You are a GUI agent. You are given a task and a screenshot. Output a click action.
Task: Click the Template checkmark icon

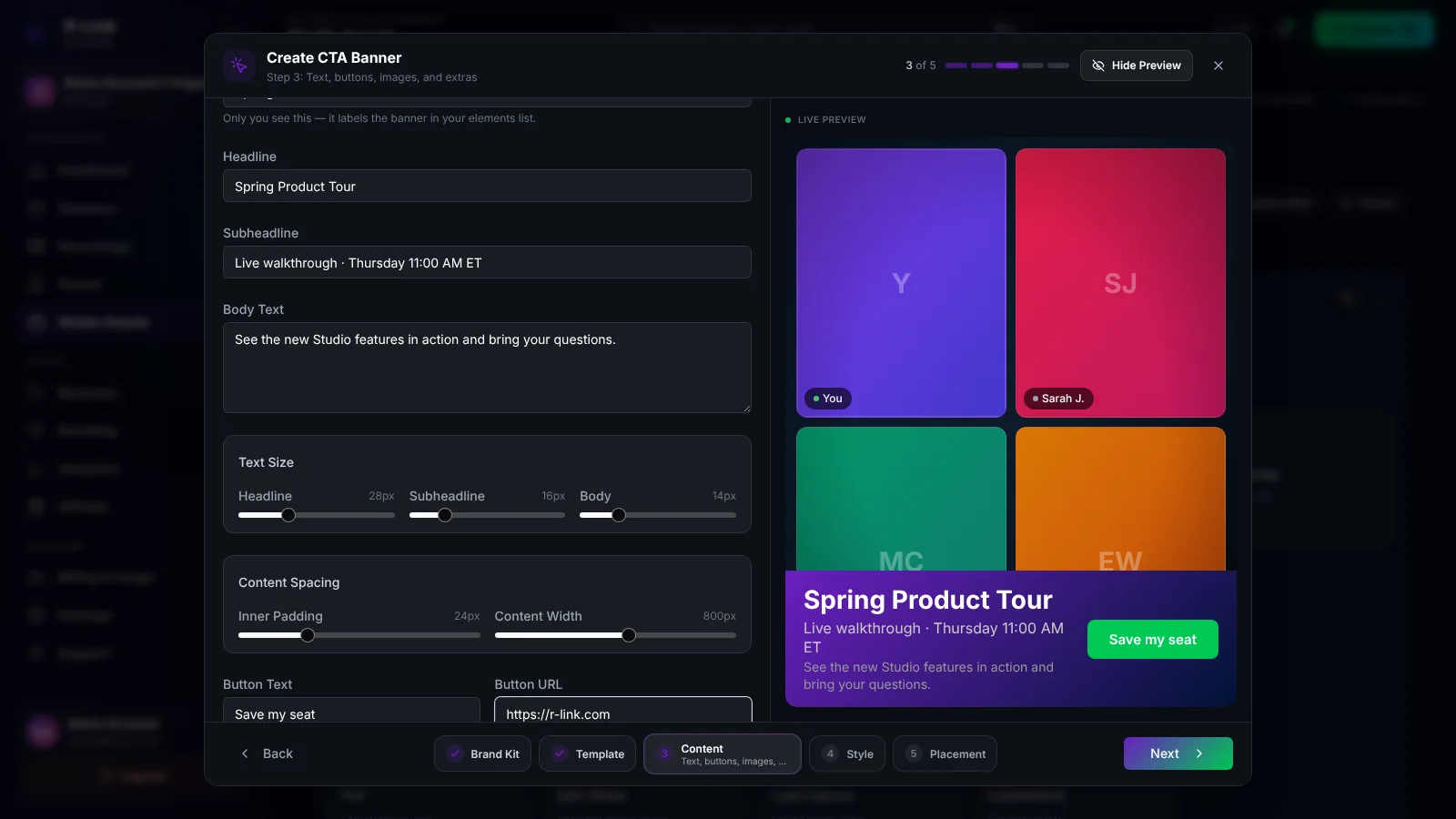tap(560, 753)
